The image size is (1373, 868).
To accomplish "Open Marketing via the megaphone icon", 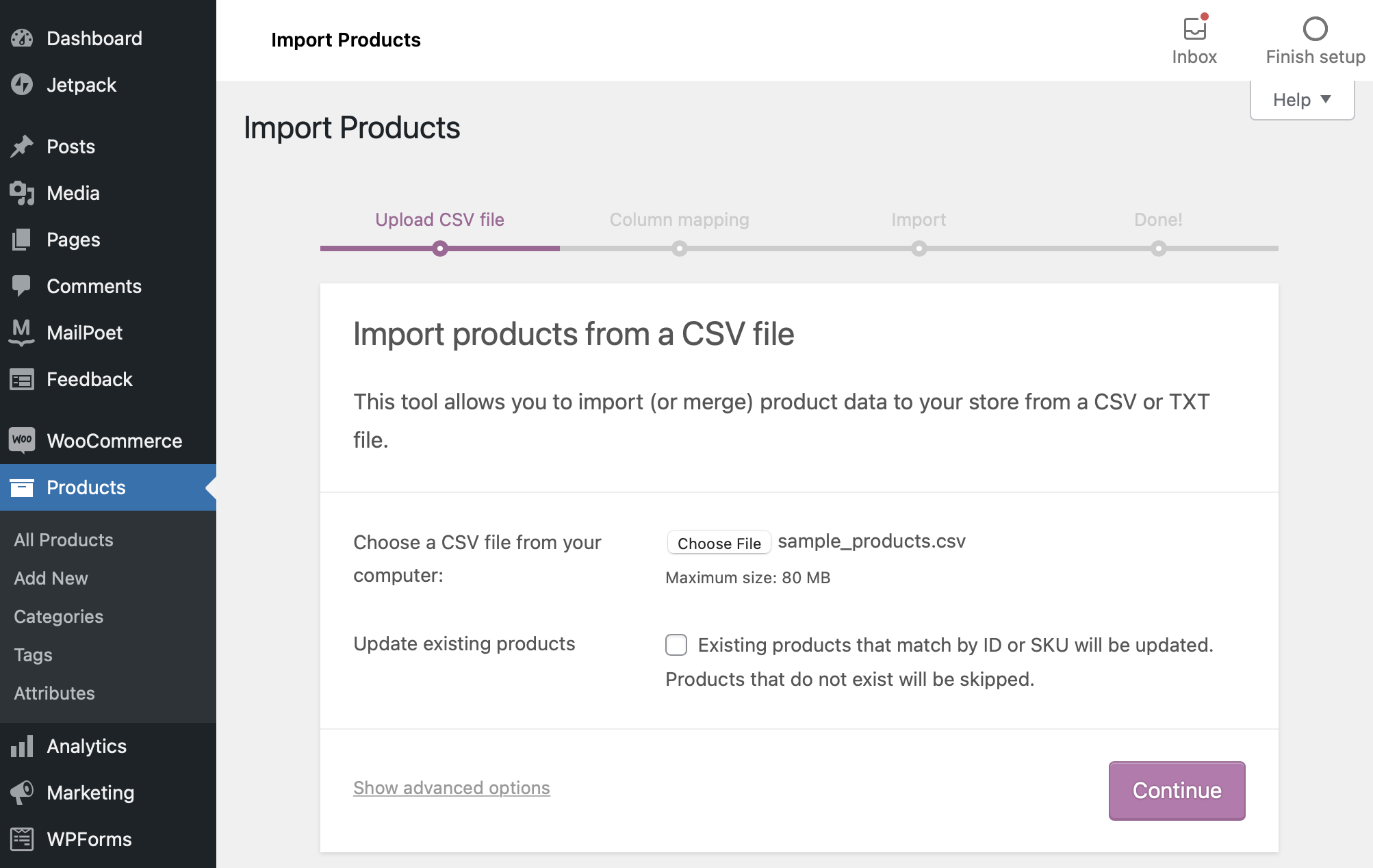I will click(x=23, y=793).
